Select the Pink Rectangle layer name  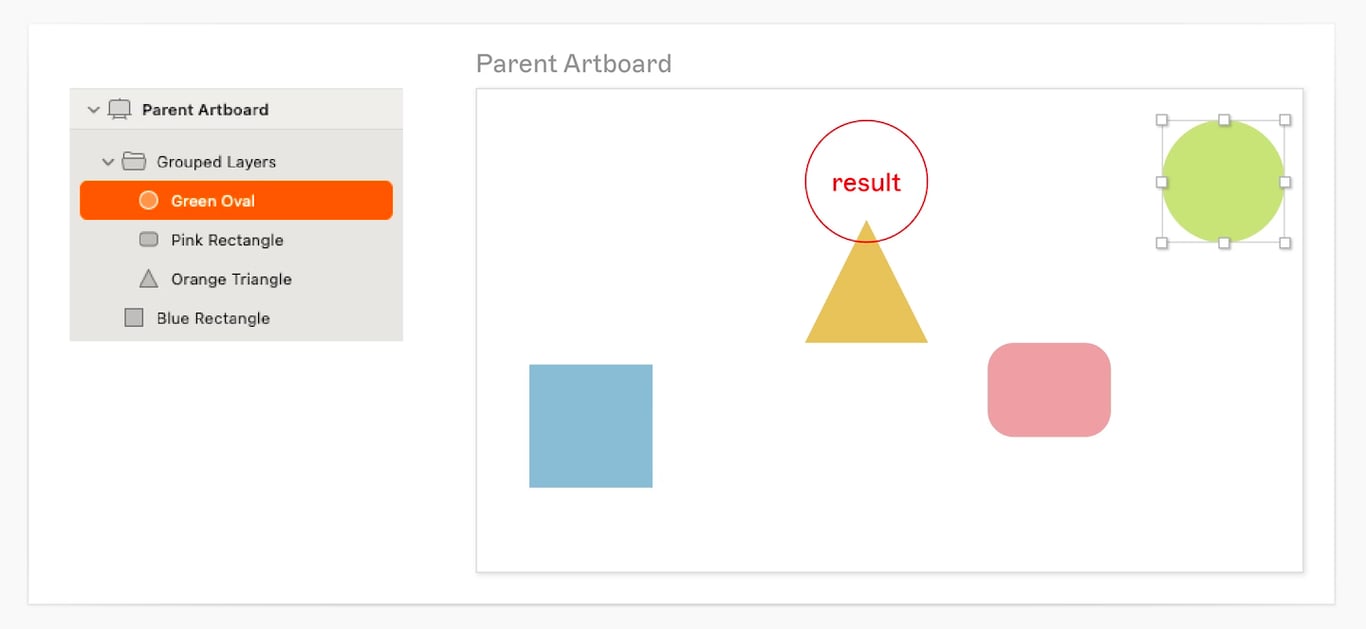227,240
